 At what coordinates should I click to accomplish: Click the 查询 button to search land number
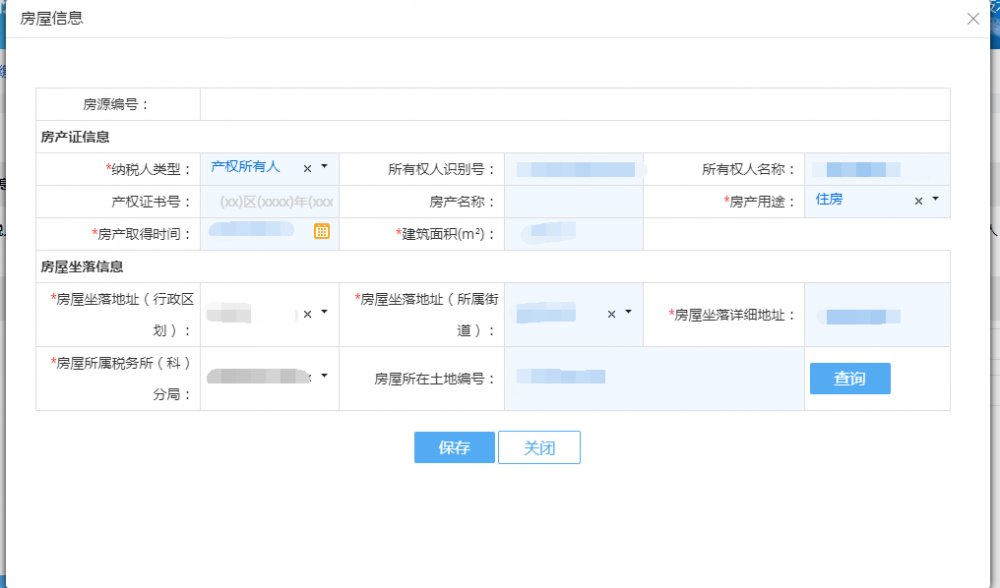[x=849, y=378]
